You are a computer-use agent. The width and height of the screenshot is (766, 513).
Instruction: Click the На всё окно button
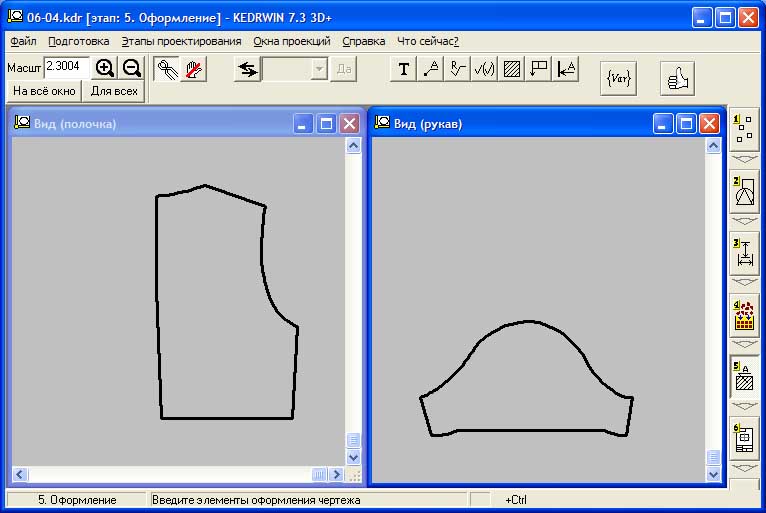[x=44, y=91]
